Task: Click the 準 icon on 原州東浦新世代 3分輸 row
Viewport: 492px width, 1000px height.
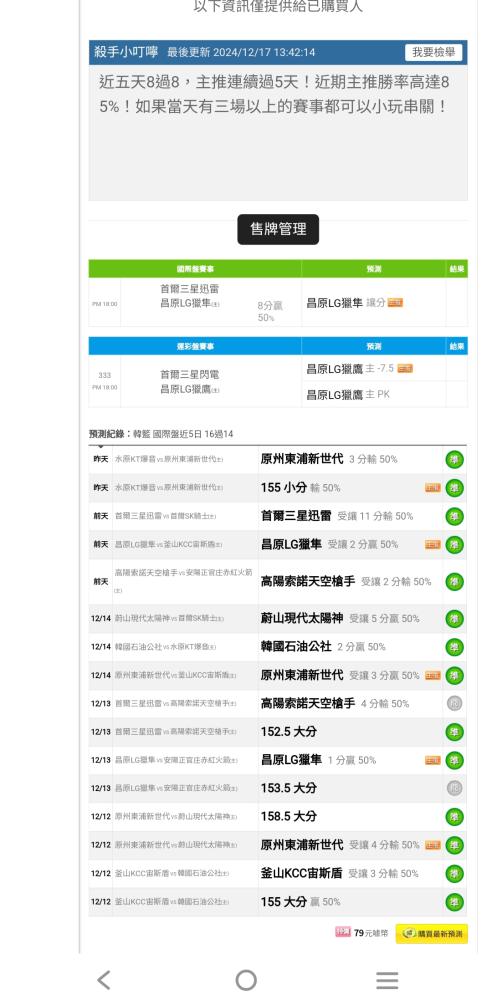Action: [454, 459]
